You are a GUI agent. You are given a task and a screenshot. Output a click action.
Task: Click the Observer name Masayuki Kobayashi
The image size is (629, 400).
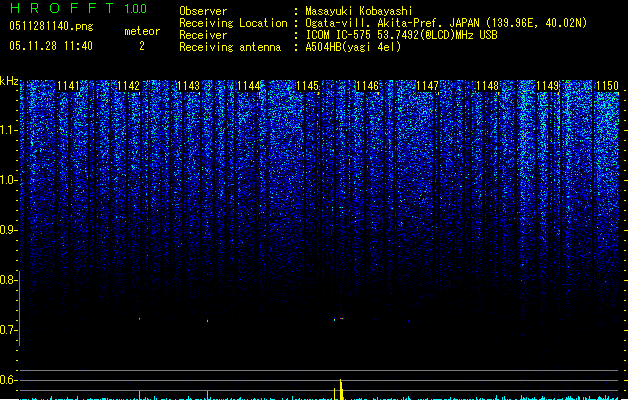pyautogui.click(x=359, y=11)
